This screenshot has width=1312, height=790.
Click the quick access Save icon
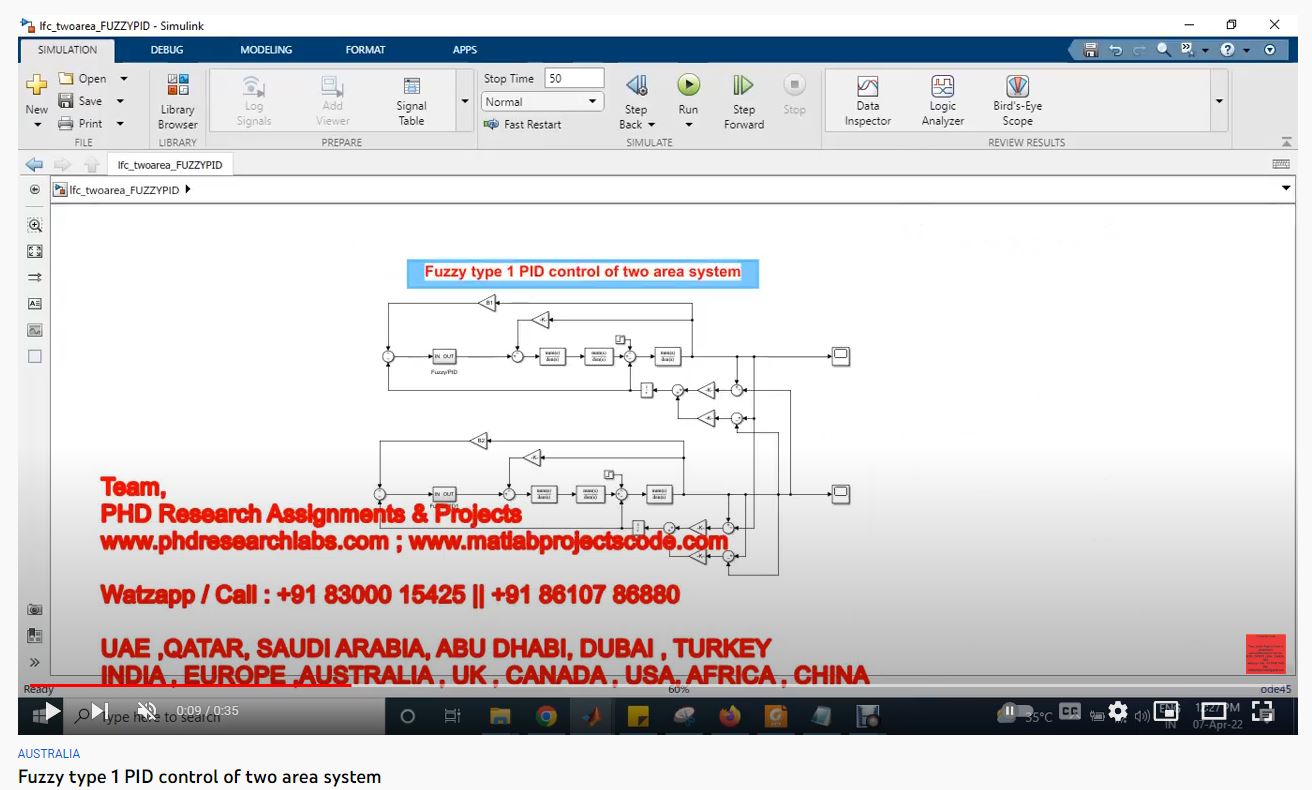pos(1091,50)
